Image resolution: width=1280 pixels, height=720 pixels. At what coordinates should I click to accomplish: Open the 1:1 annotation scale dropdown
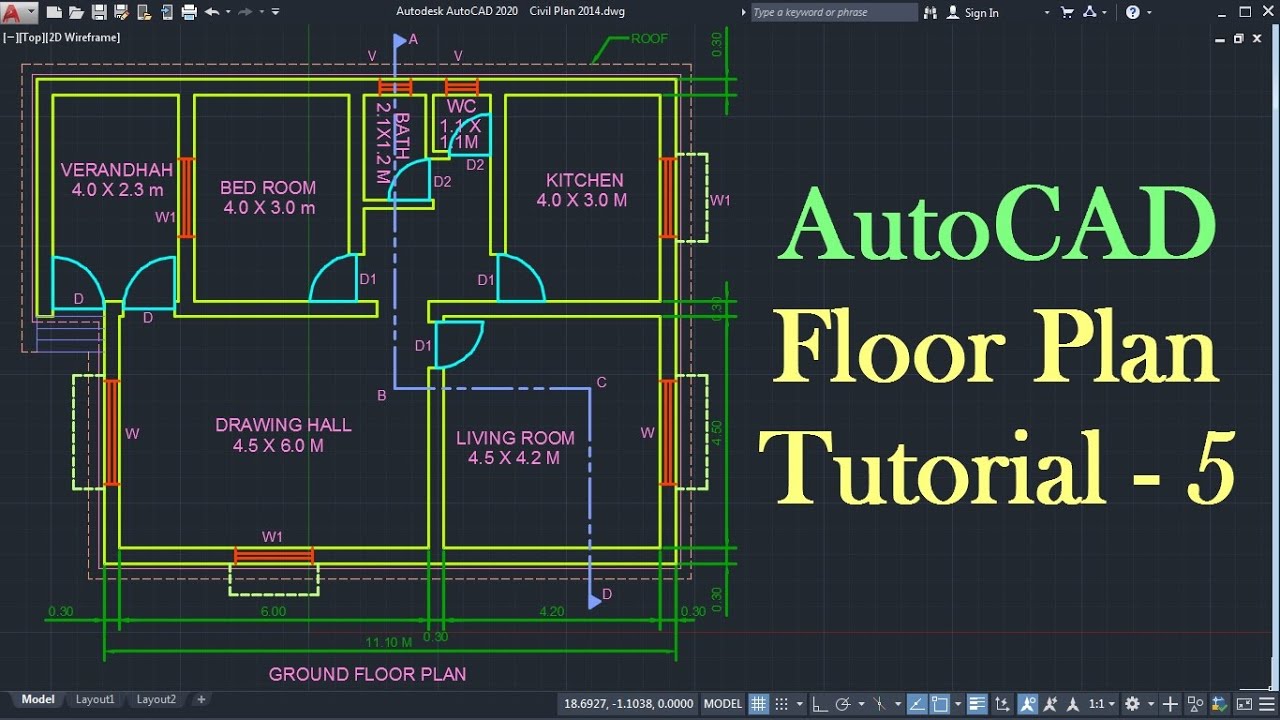[1102, 704]
